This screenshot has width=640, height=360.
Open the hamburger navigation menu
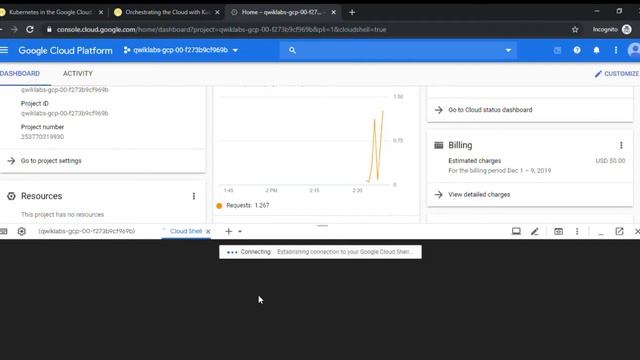pyautogui.click(x=4, y=50)
